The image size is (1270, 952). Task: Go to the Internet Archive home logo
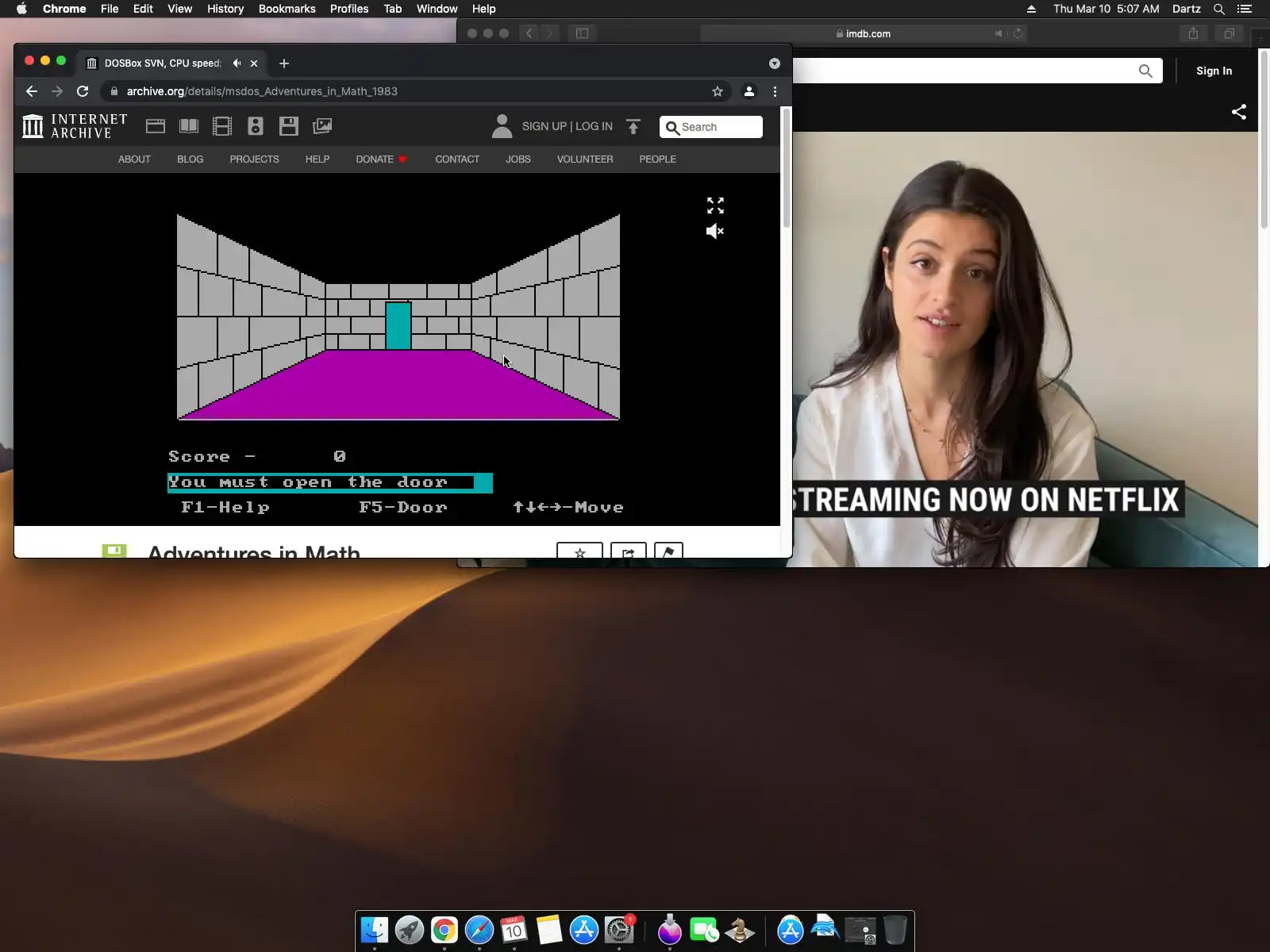[x=75, y=126]
